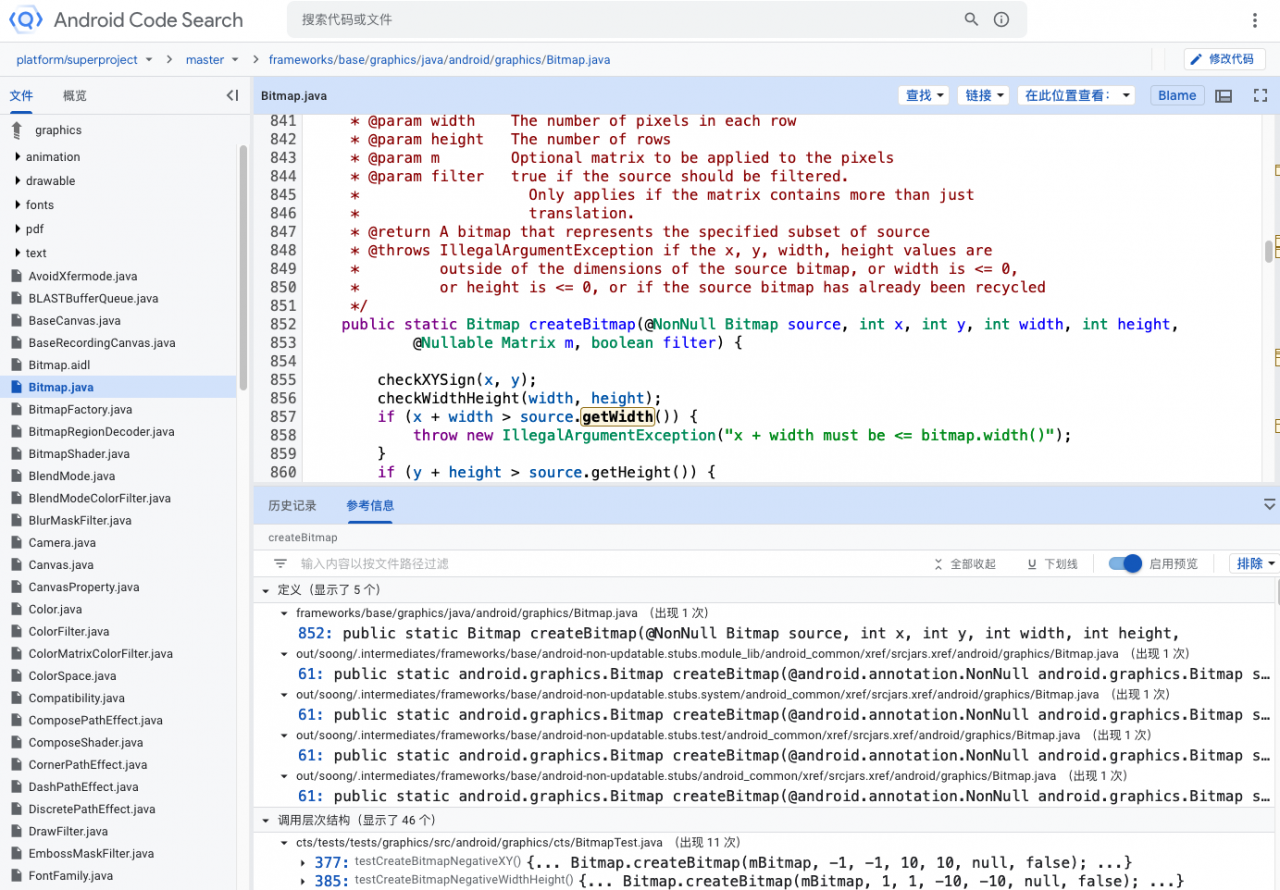Enter fullscreen code view
Viewport: 1280px width, 890px height.
tap(1260, 96)
